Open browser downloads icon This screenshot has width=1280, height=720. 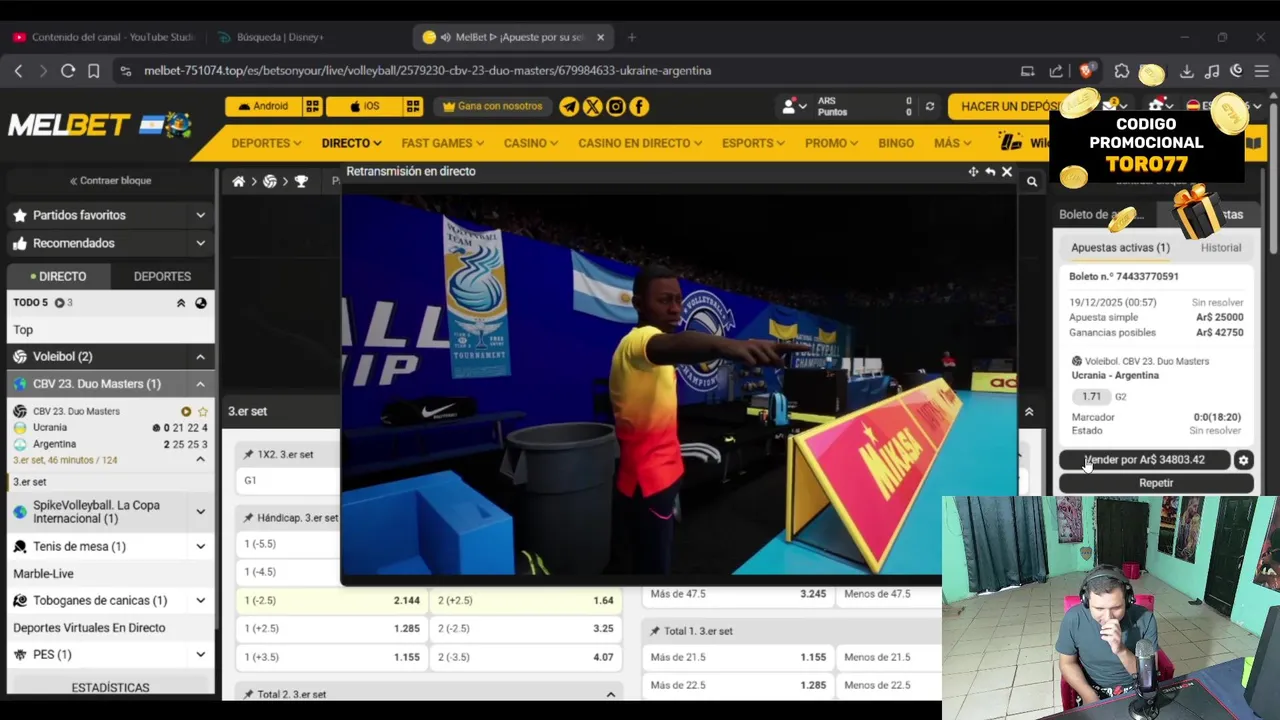1187,71
